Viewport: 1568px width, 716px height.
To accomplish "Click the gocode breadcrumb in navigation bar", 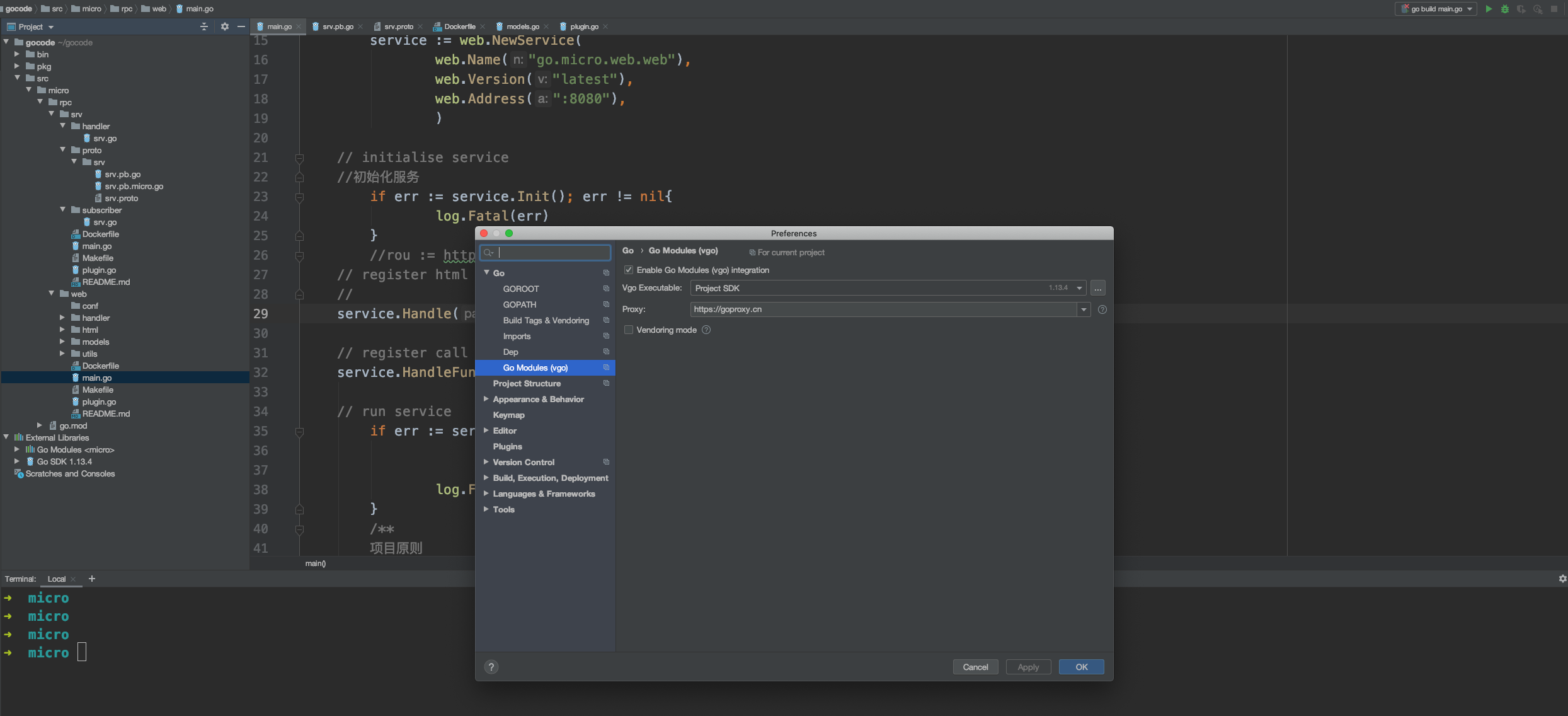I will (x=19, y=9).
